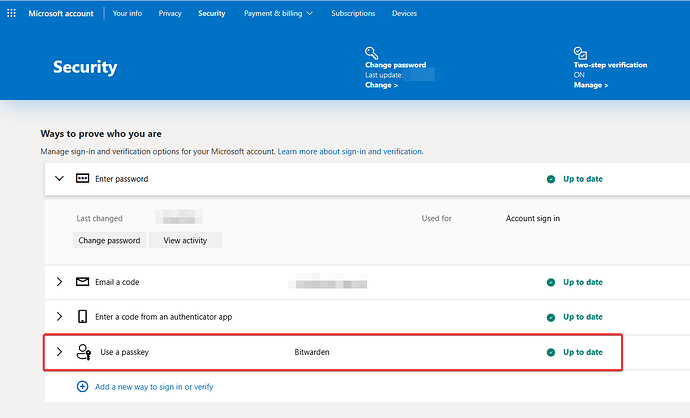Image resolution: width=690 pixels, height=418 pixels.
Task: Click the Manage > link for two-step verification
Action: [591, 85]
